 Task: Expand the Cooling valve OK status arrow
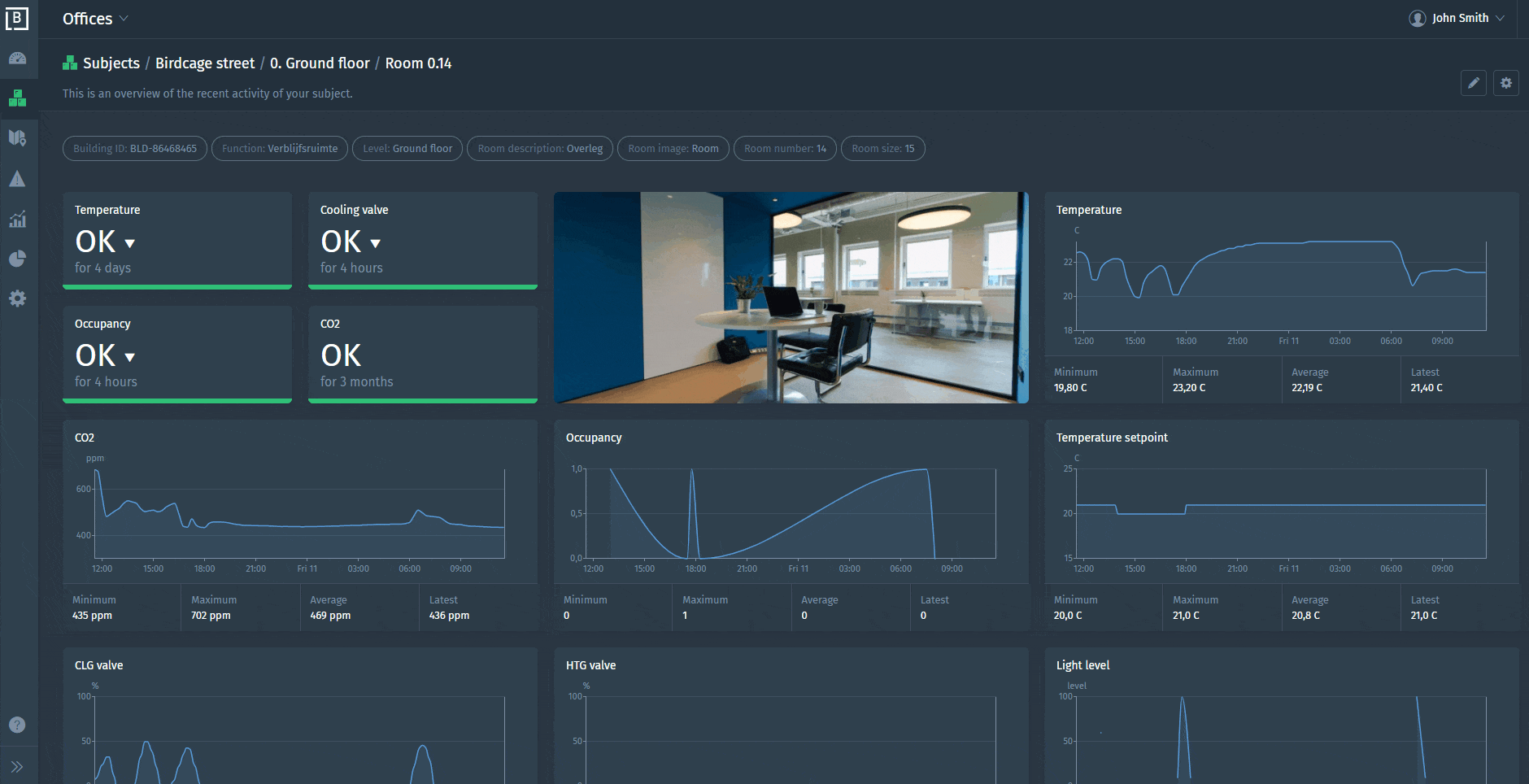click(375, 243)
